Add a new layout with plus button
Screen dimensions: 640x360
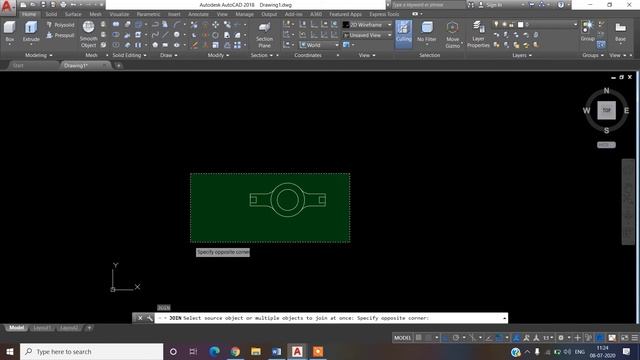pyautogui.click(x=89, y=328)
